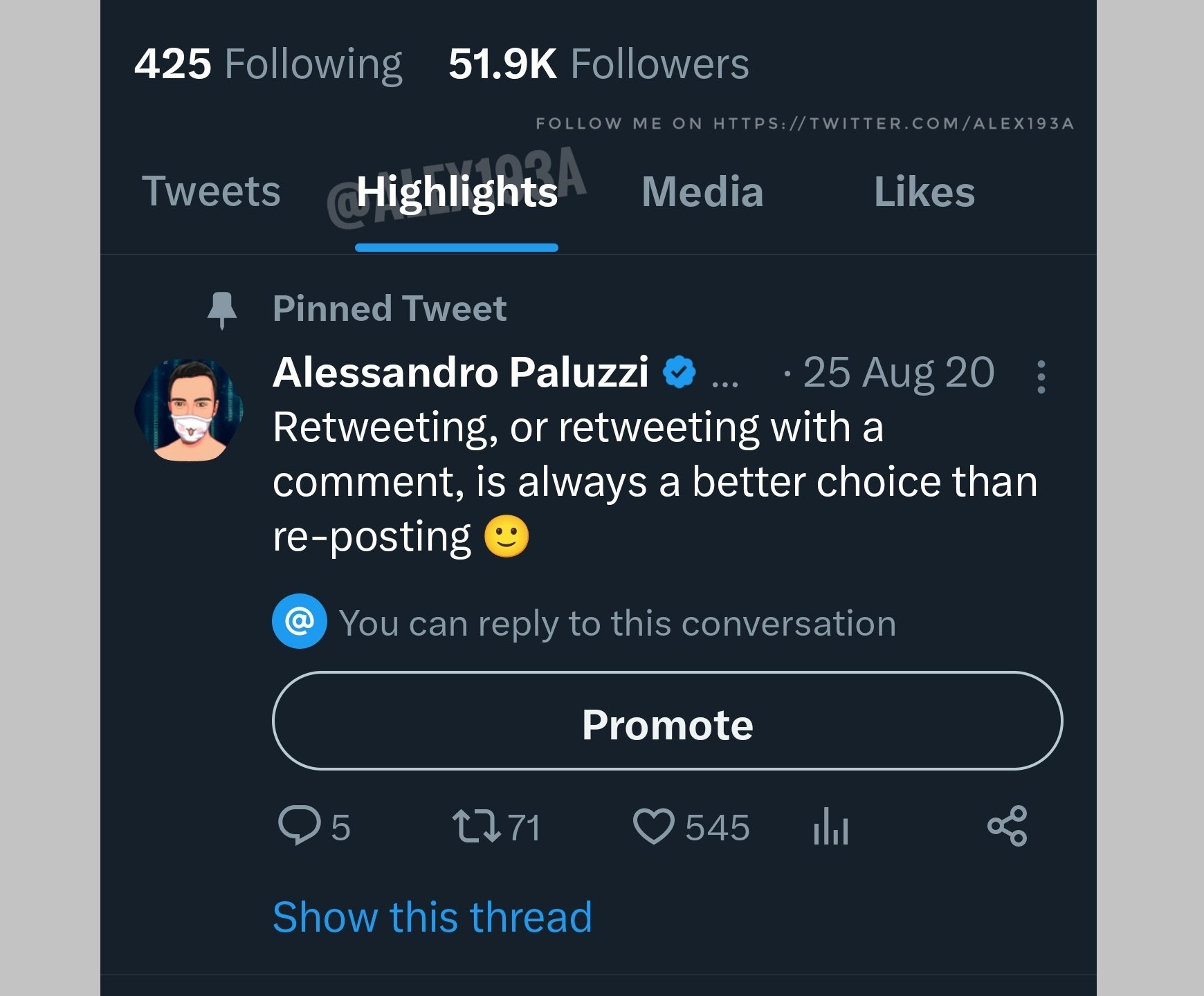Open the tweet's three-dot overflow menu
Screen dimensions: 1204x996
point(1041,376)
